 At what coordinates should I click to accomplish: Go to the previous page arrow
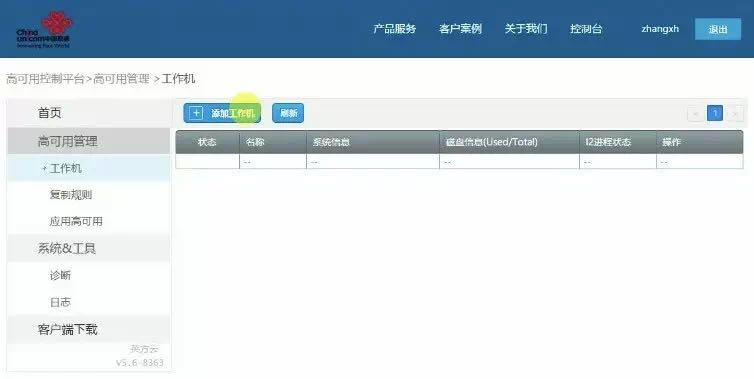(695, 114)
